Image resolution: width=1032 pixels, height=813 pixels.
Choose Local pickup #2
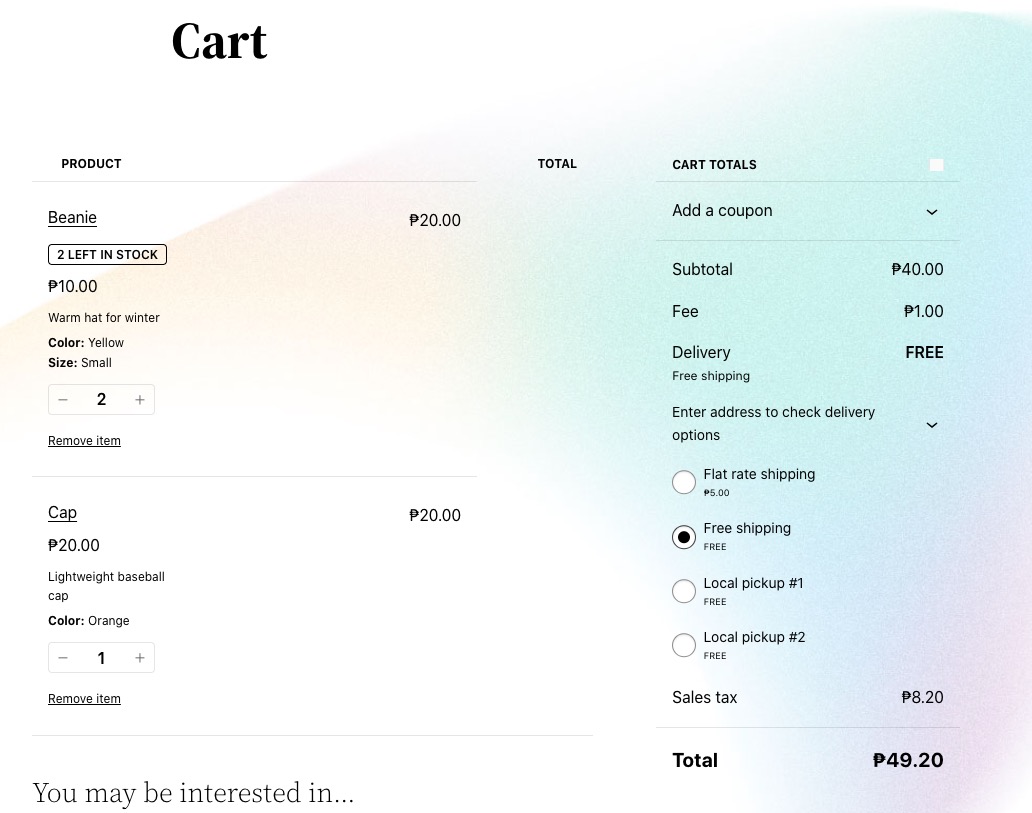click(x=684, y=645)
